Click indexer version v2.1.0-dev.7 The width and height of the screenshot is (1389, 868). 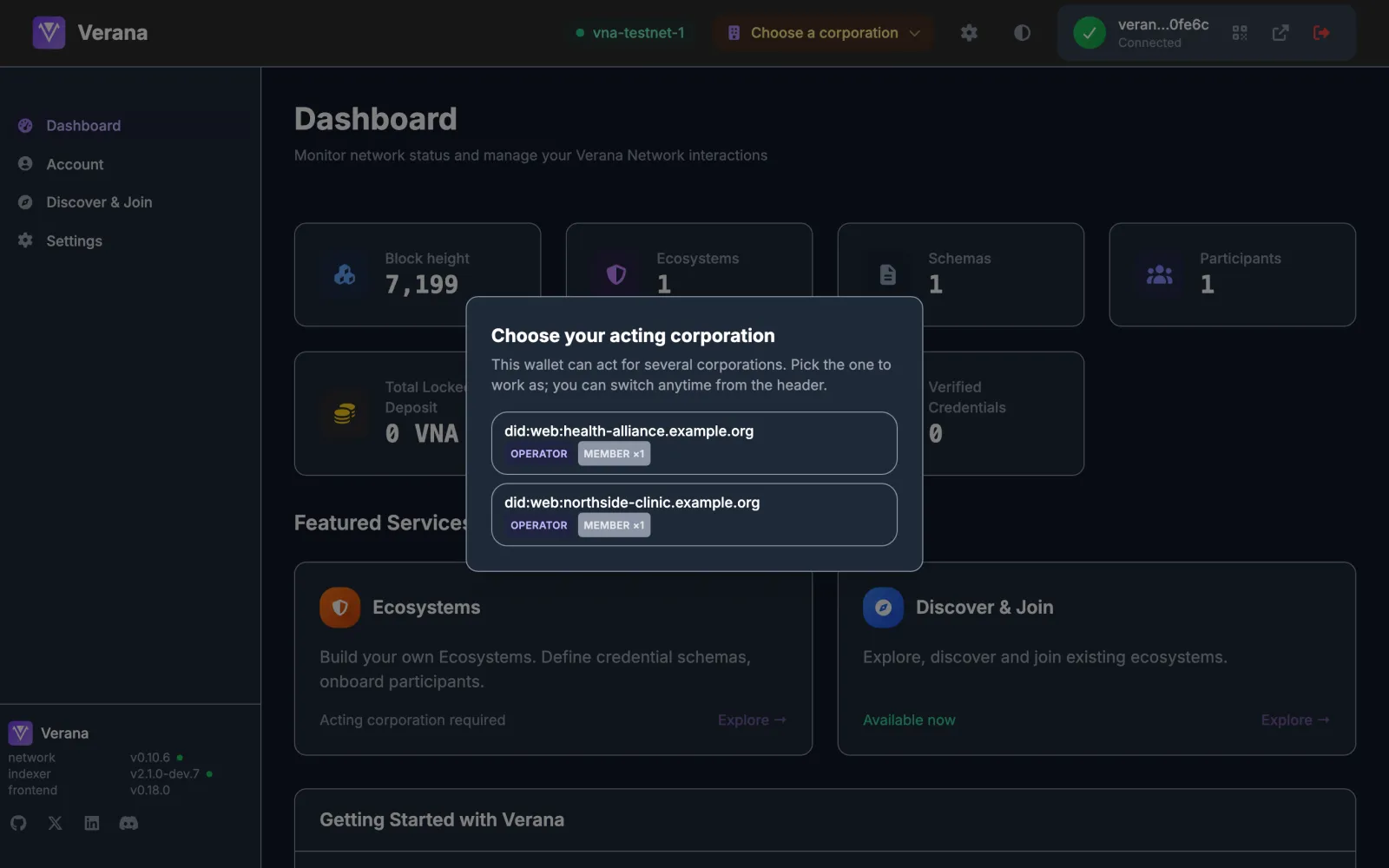pyautogui.click(x=165, y=774)
